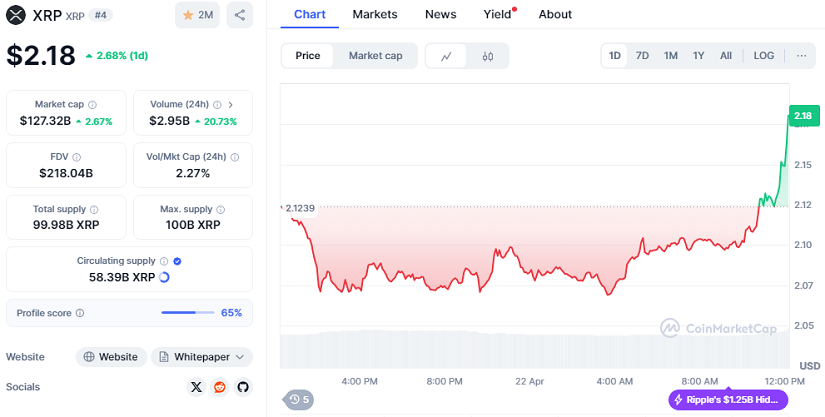This screenshot has height=417, width=825.
Task: Click the Market cap info icon
Action: [x=93, y=104]
